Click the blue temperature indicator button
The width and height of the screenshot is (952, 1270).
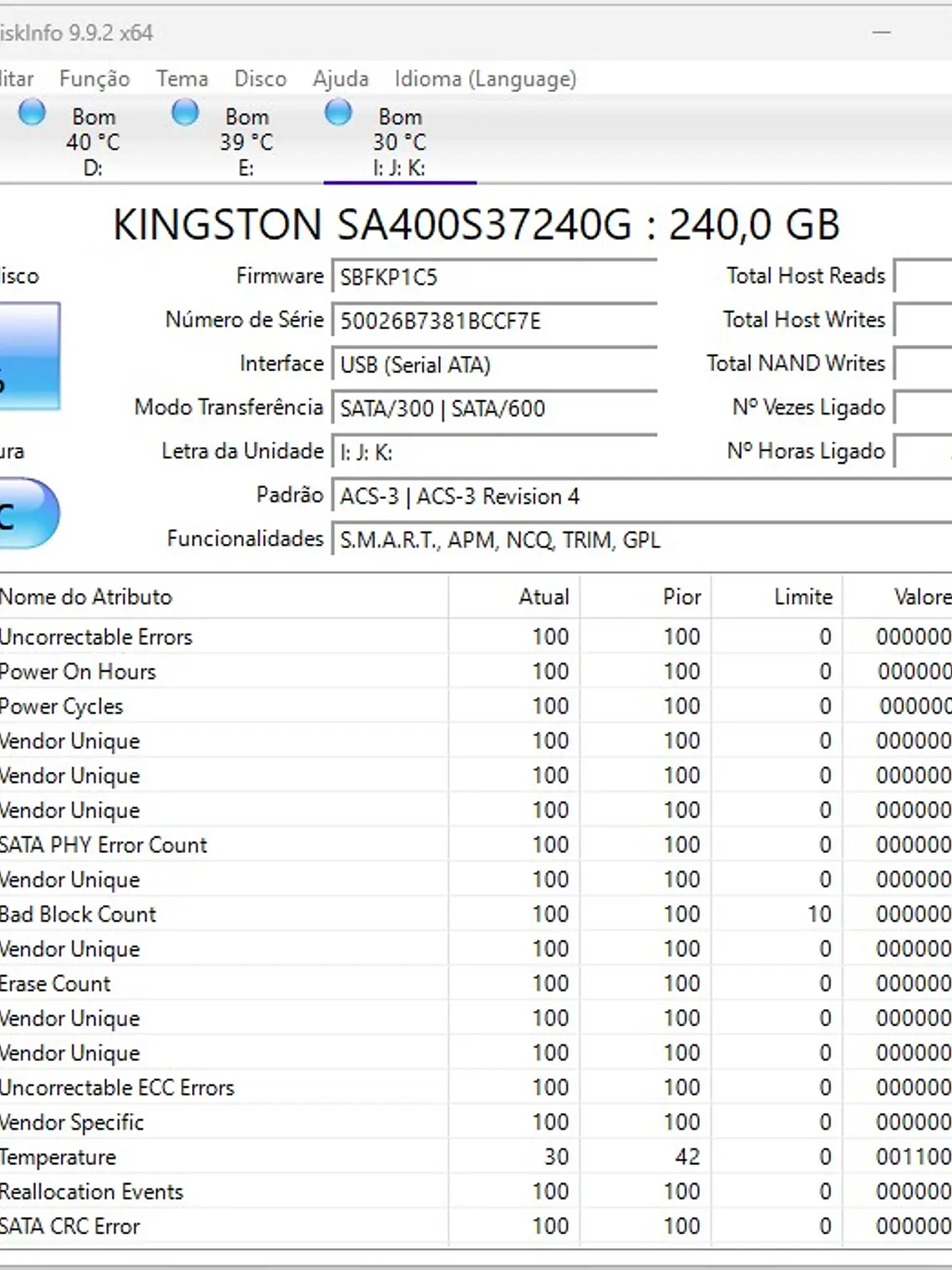(30, 513)
